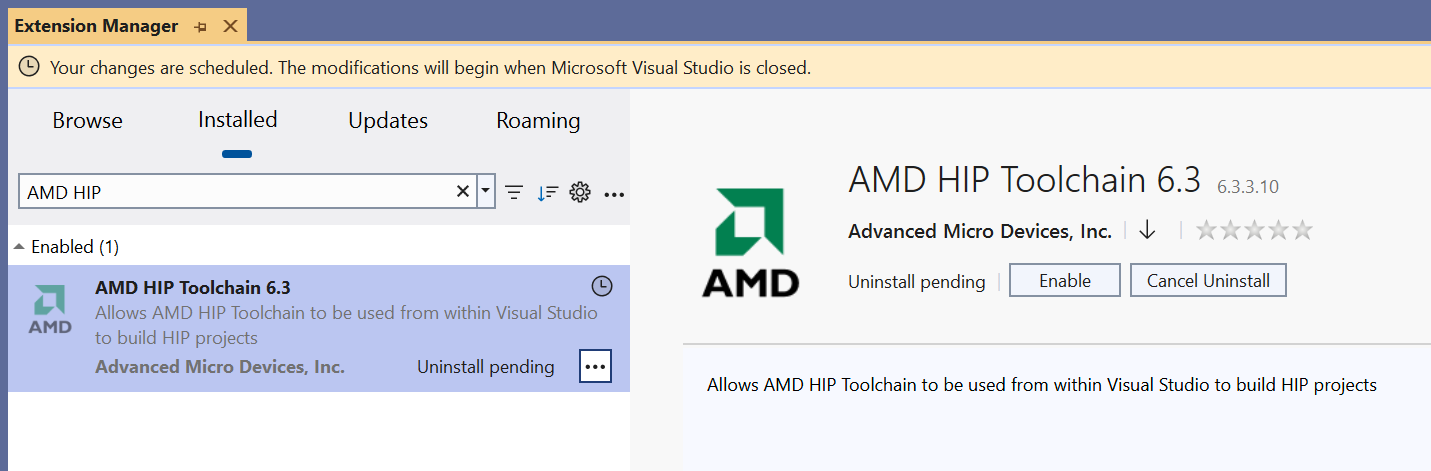The width and height of the screenshot is (1431, 471).
Task: Open the Roaming tab
Action: tap(538, 121)
